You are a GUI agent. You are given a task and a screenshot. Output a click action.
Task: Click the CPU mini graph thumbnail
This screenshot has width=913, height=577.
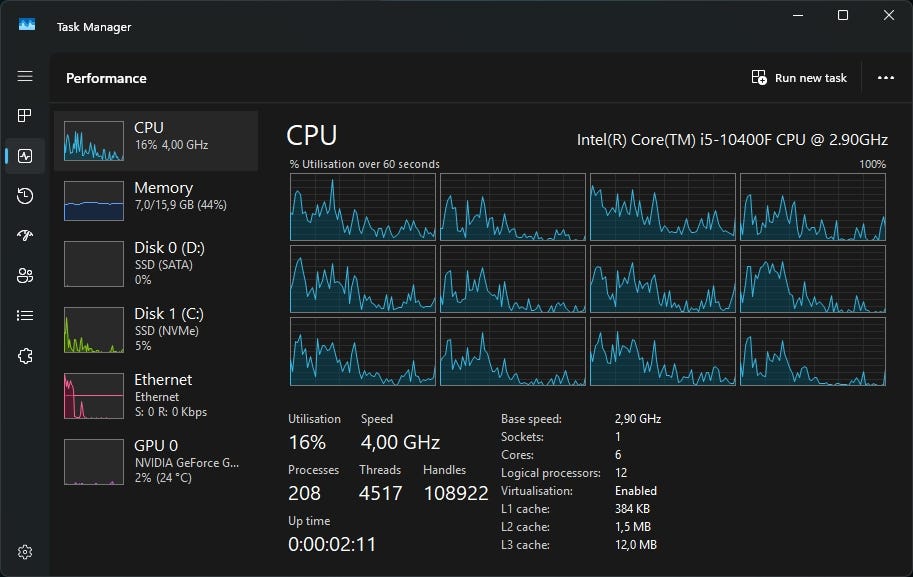pyautogui.click(x=94, y=140)
